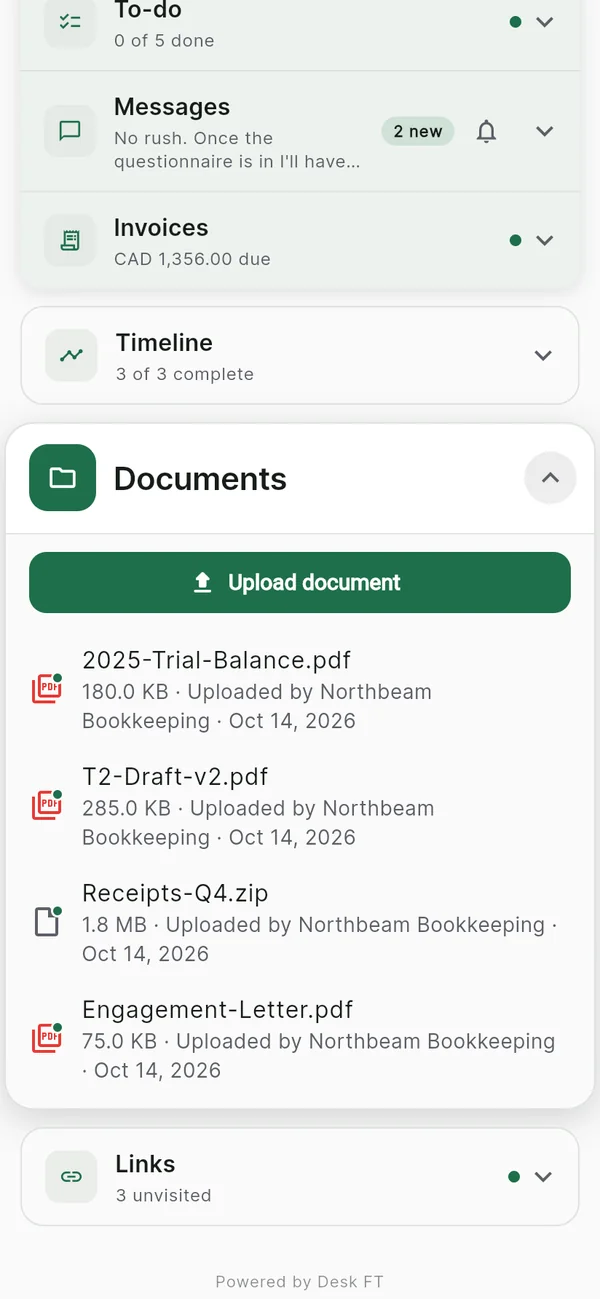Open the 2025-Trial-Balance.pdf file name
Screen dimensions: 600x1299
[216, 660]
